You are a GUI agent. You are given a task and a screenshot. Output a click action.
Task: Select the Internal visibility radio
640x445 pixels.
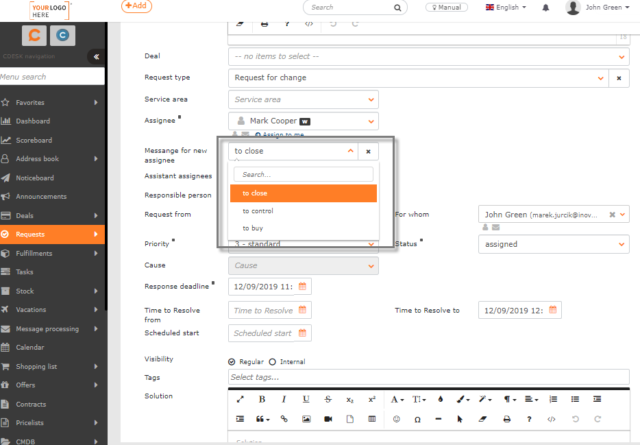tap(272, 362)
